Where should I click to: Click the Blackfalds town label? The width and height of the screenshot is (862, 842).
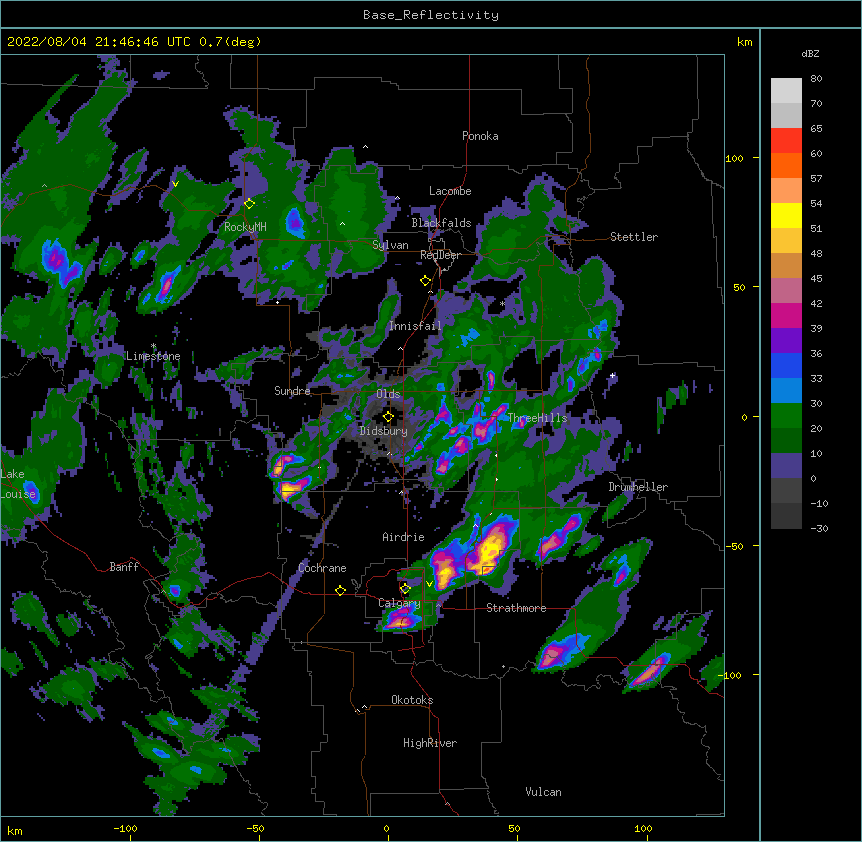click(x=441, y=223)
